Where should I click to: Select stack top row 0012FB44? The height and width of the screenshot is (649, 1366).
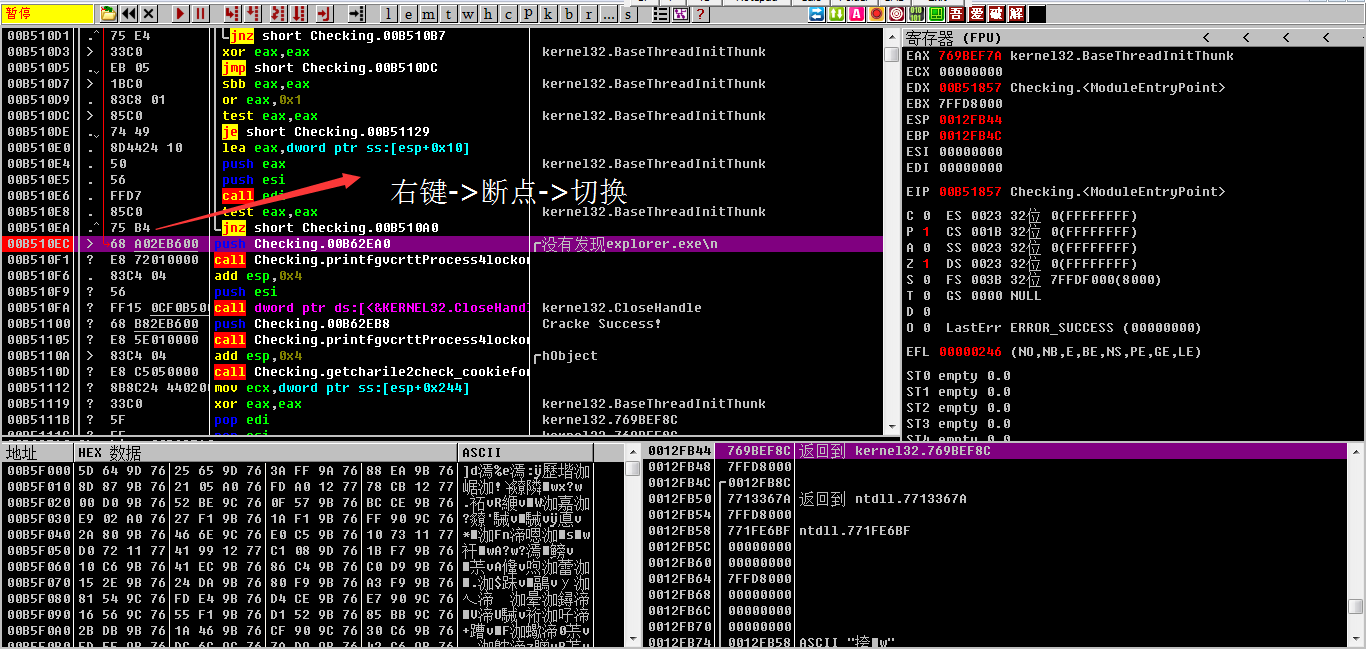pyautogui.click(x=995, y=451)
